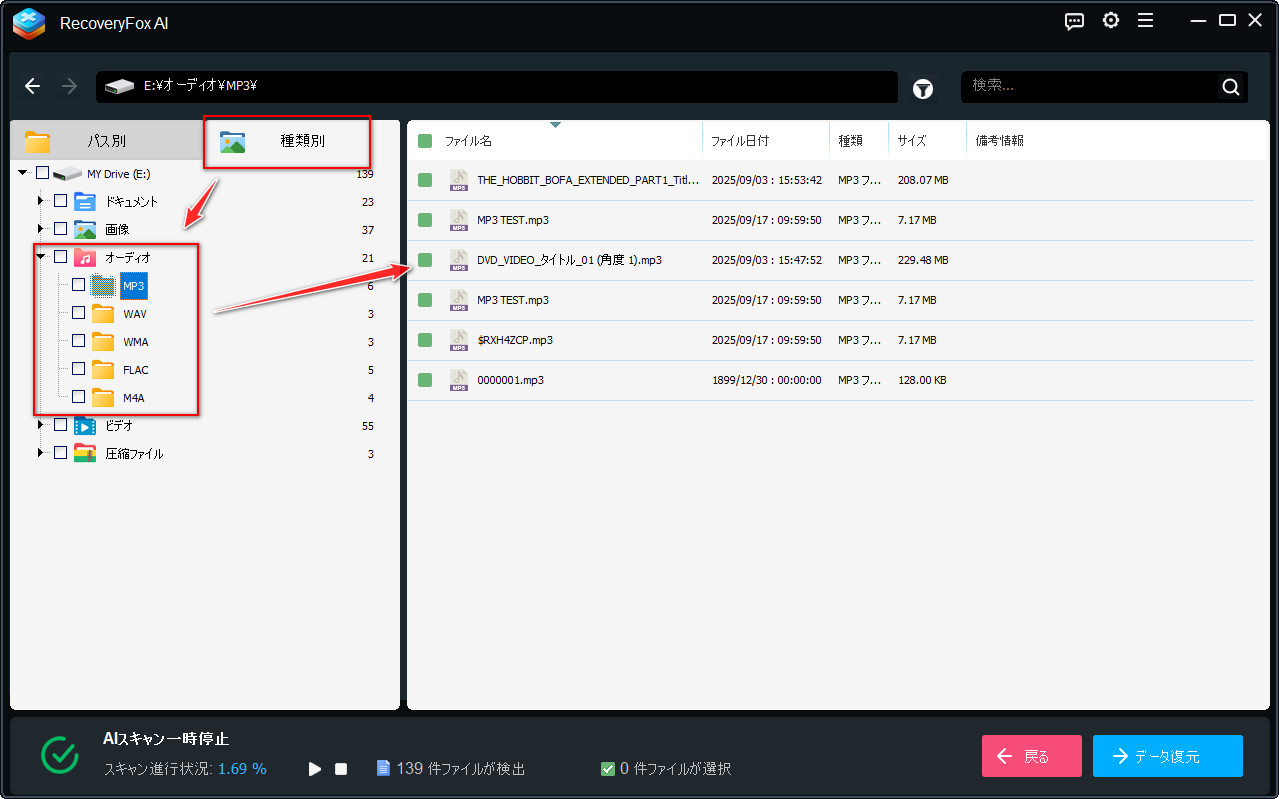The image size is (1279, 799).
Task: Open the hamburger menu icon
Action: pos(1146,21)
